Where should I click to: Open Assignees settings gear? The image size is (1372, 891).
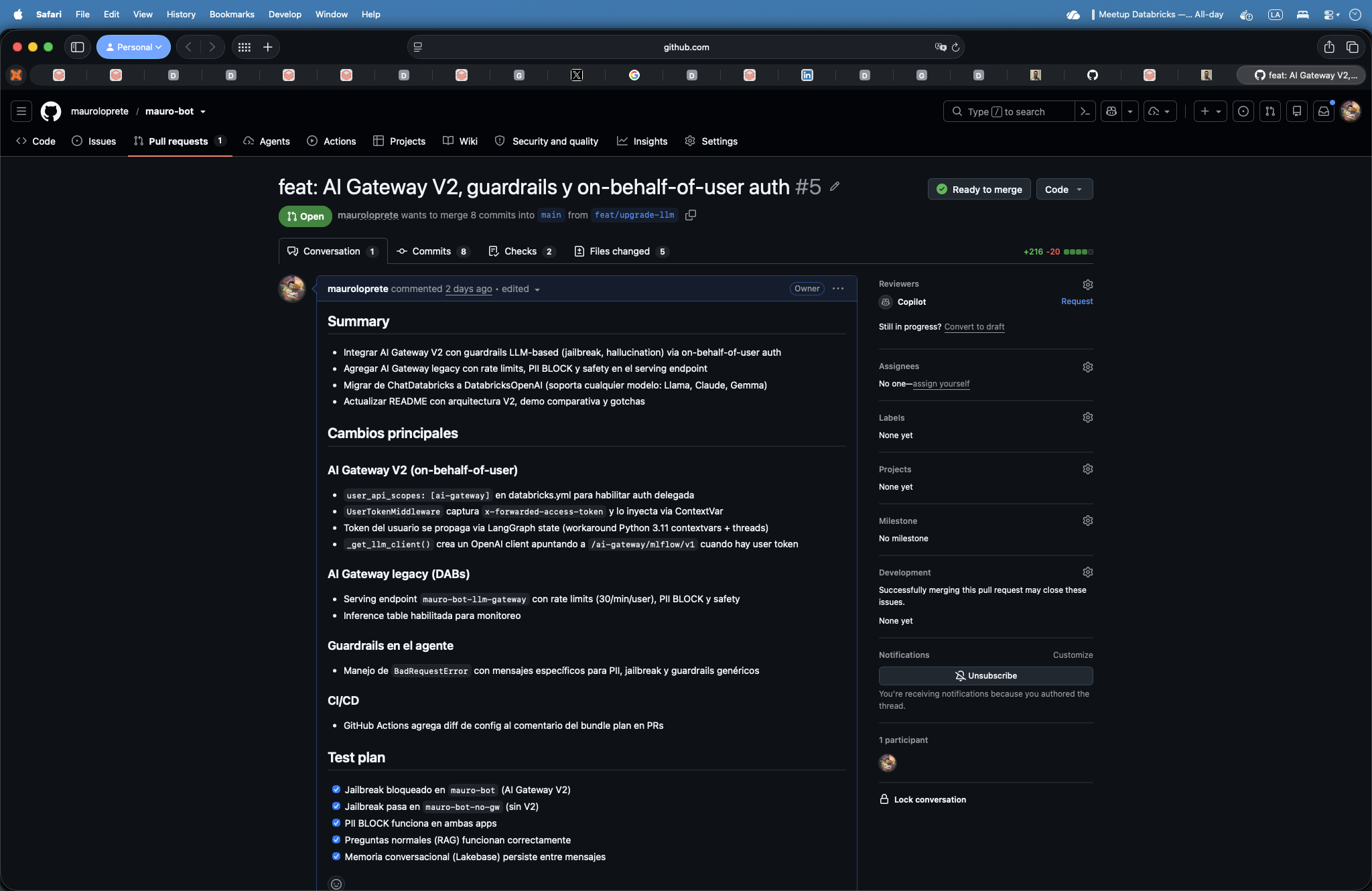pos(1088,367)
